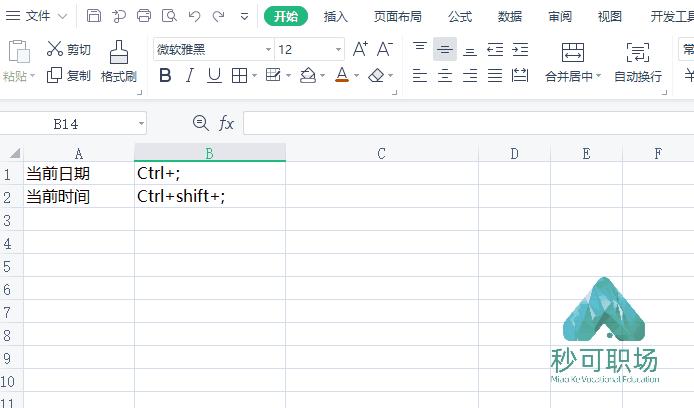This screenshot has height=408, width=694.
Task: Click the increase font size A+ icon
Action: click(x=360, y=49)
